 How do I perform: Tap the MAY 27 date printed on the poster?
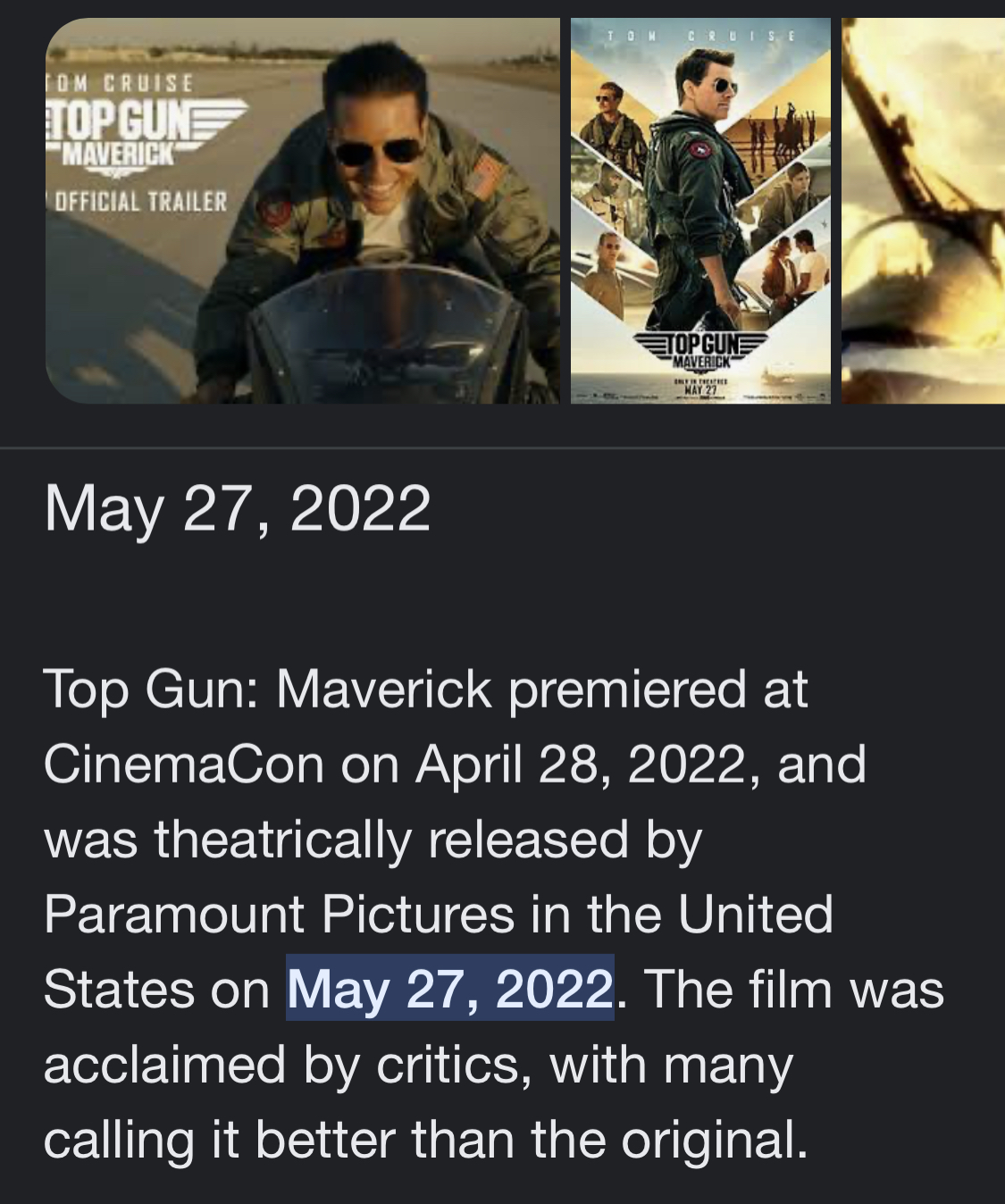click(x=700, y=389)
